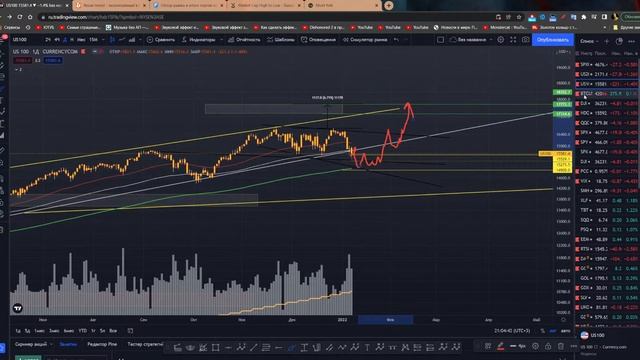Bookmark the page with the star icon
This screenshot has width=640, height=360.
click(519, 17)
